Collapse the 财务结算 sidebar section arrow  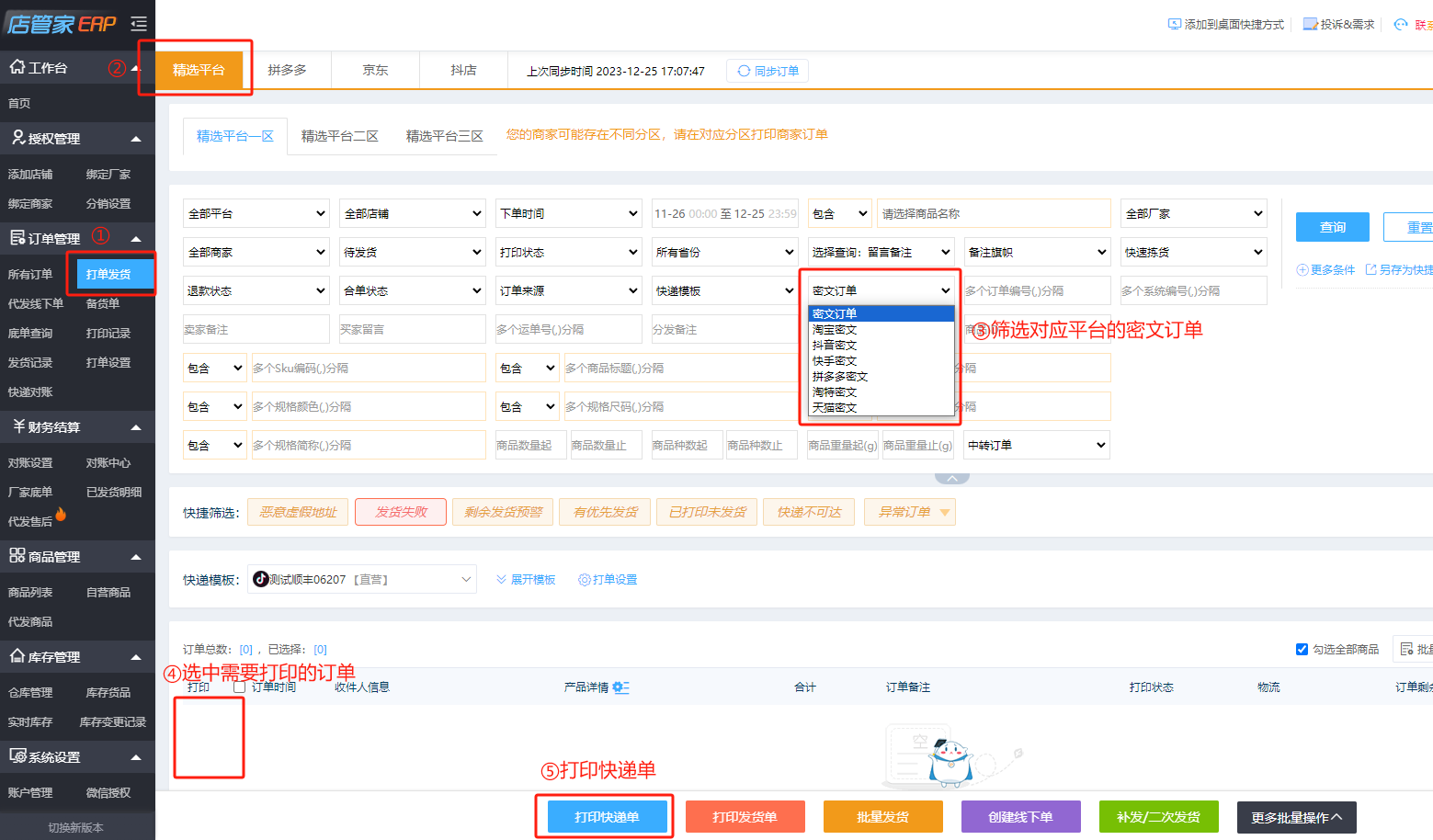tap(136, 427)
